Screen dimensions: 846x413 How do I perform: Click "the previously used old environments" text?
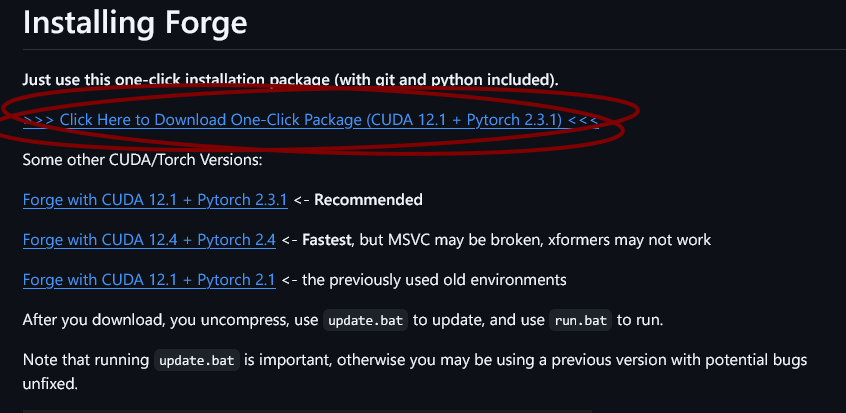[x=434, y=280]
